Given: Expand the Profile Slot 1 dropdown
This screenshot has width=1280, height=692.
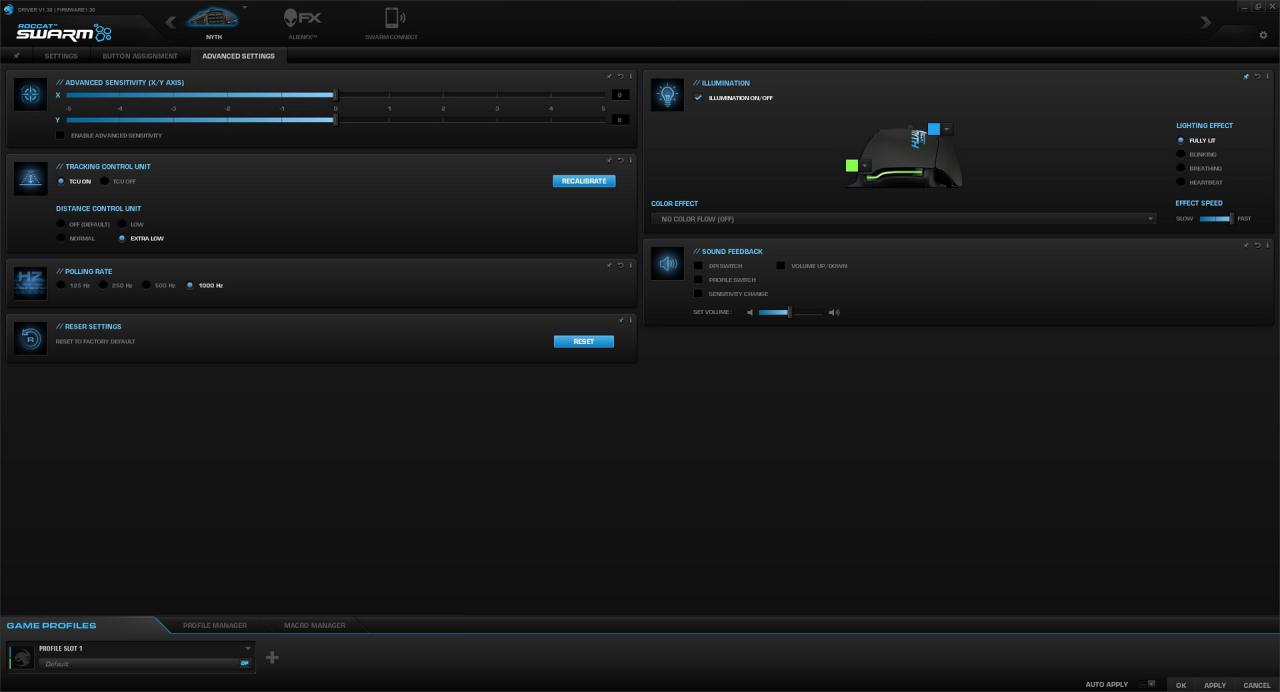Looking at the screenshot, I should click(247, 648).
